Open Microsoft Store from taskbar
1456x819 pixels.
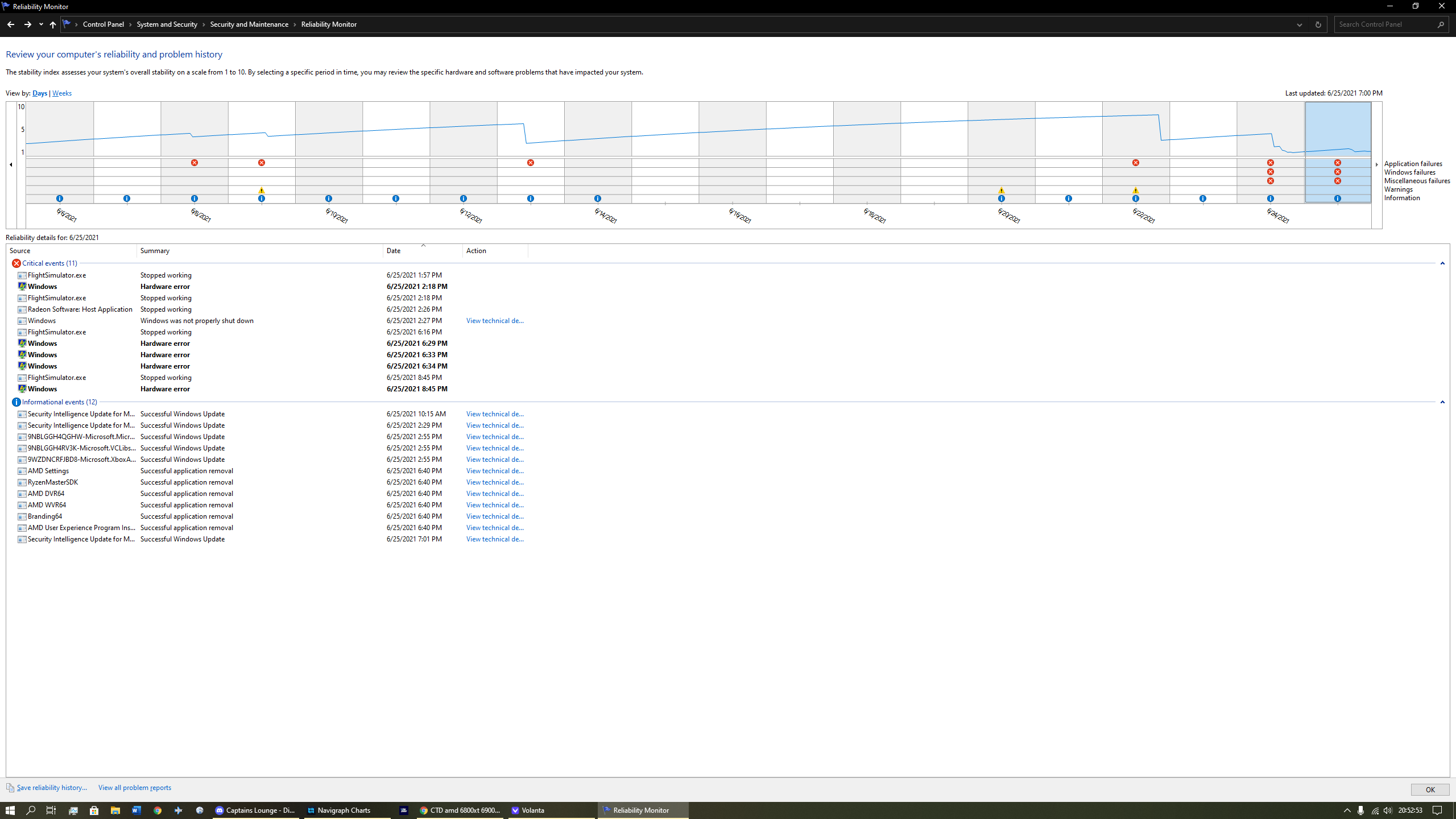coord(94,810)
